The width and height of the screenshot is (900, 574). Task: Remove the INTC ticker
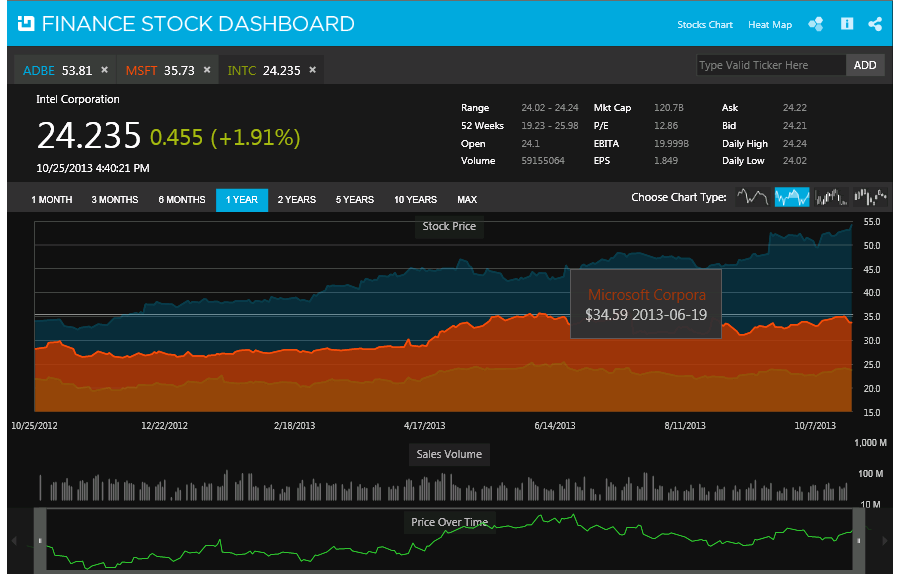pyautogui.click(x=313, y=69)
